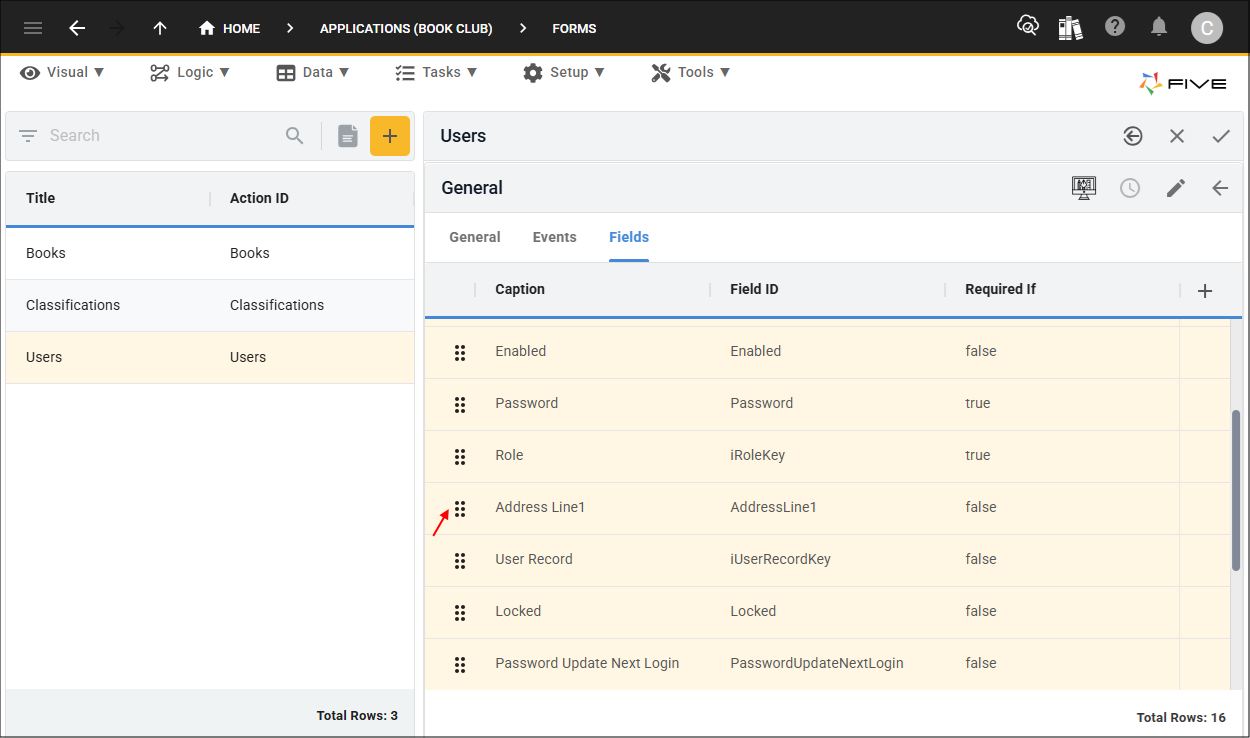Click the history clock icon
The width and height of the screenshot is (1250, 738).
pyautogui.click(x=1130, y=188)
